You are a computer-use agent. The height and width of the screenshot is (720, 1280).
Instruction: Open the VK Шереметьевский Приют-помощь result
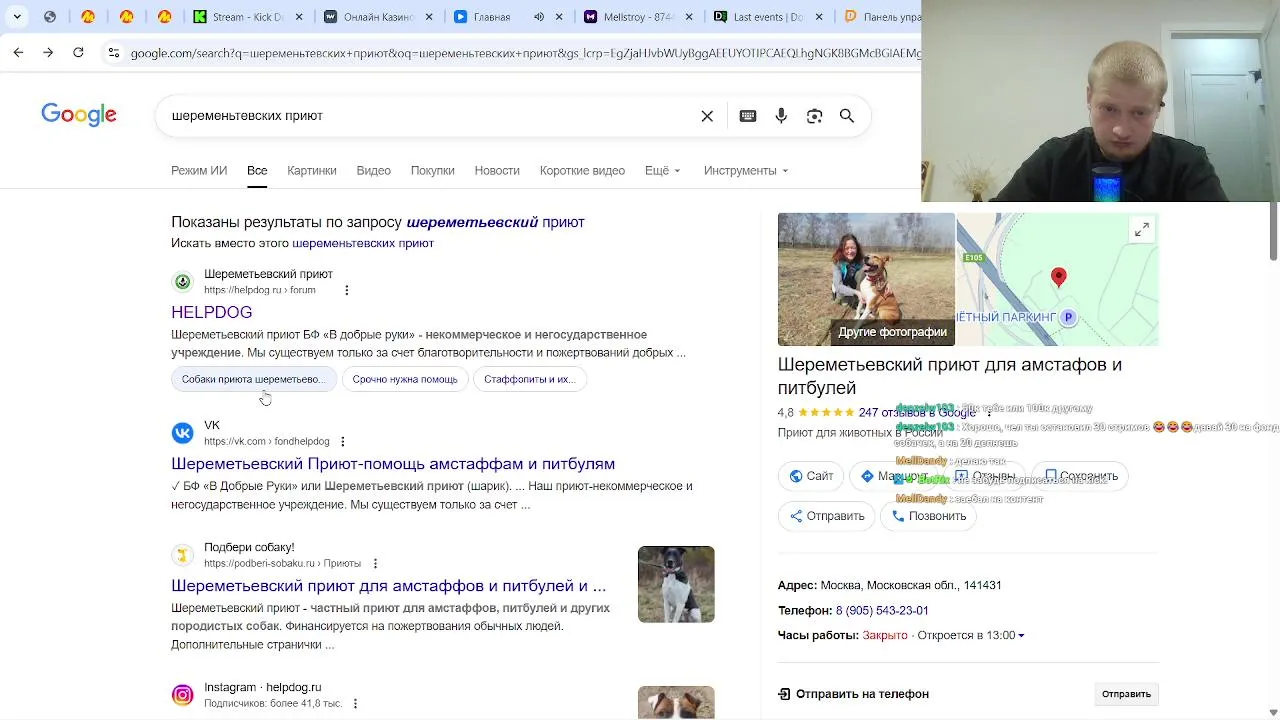[393, 464]
